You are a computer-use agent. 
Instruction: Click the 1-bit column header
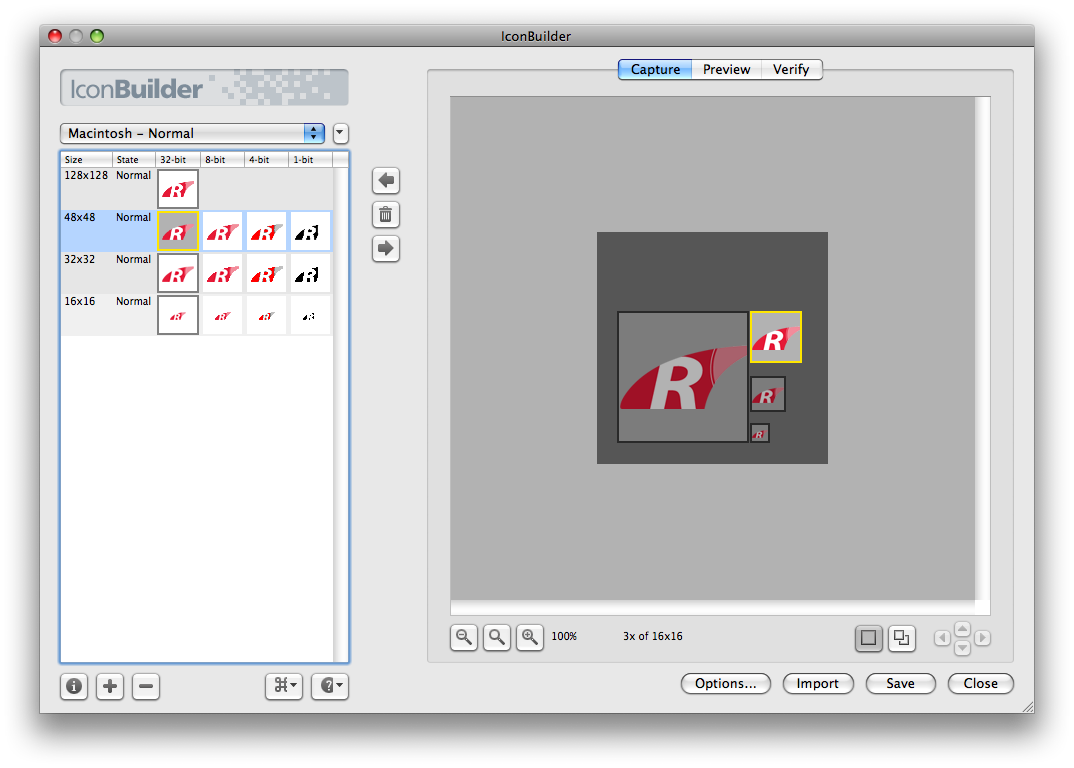(x=310, y=160)
